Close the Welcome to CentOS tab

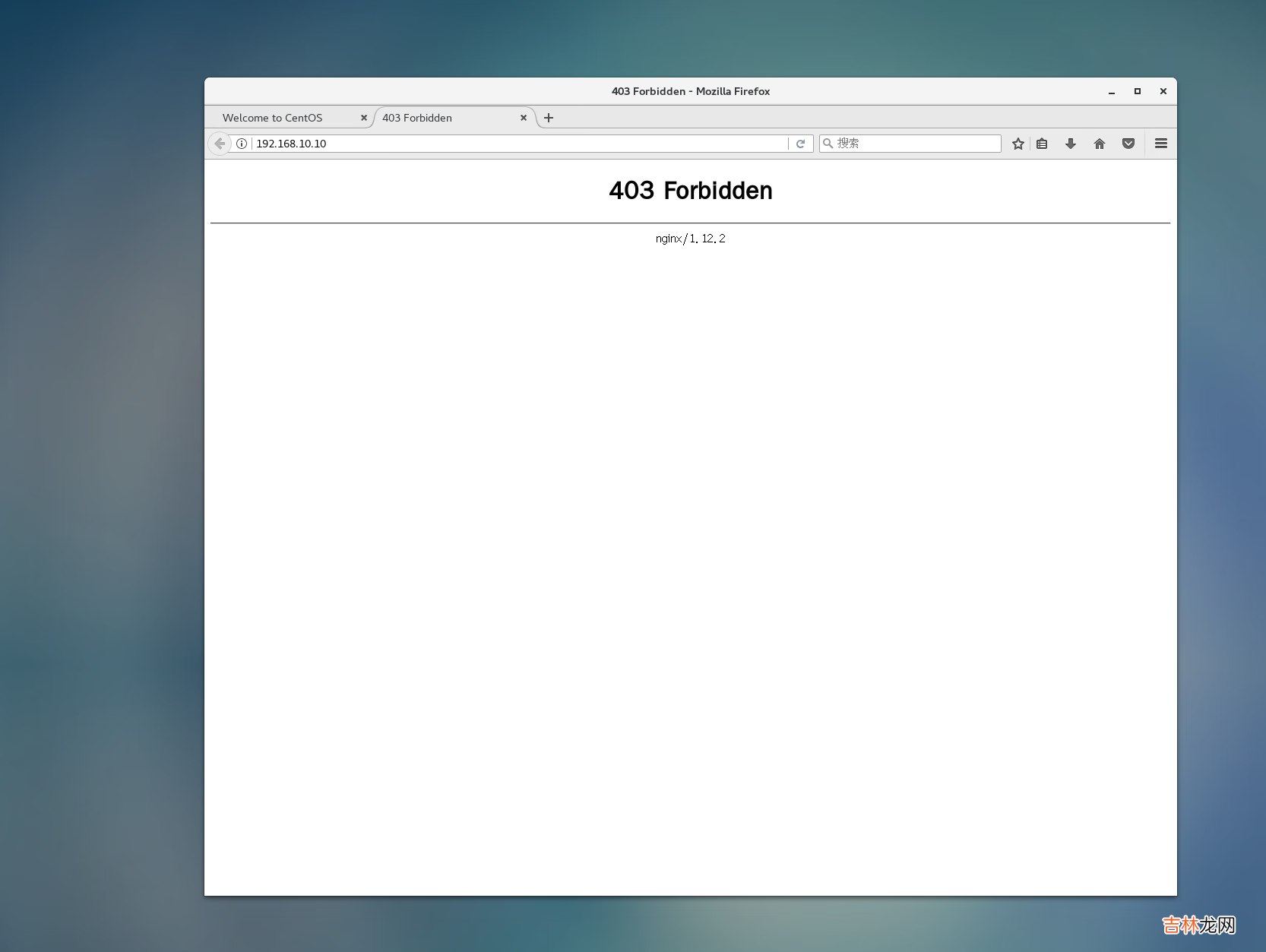pyautogui.click(x=364, y=118)
